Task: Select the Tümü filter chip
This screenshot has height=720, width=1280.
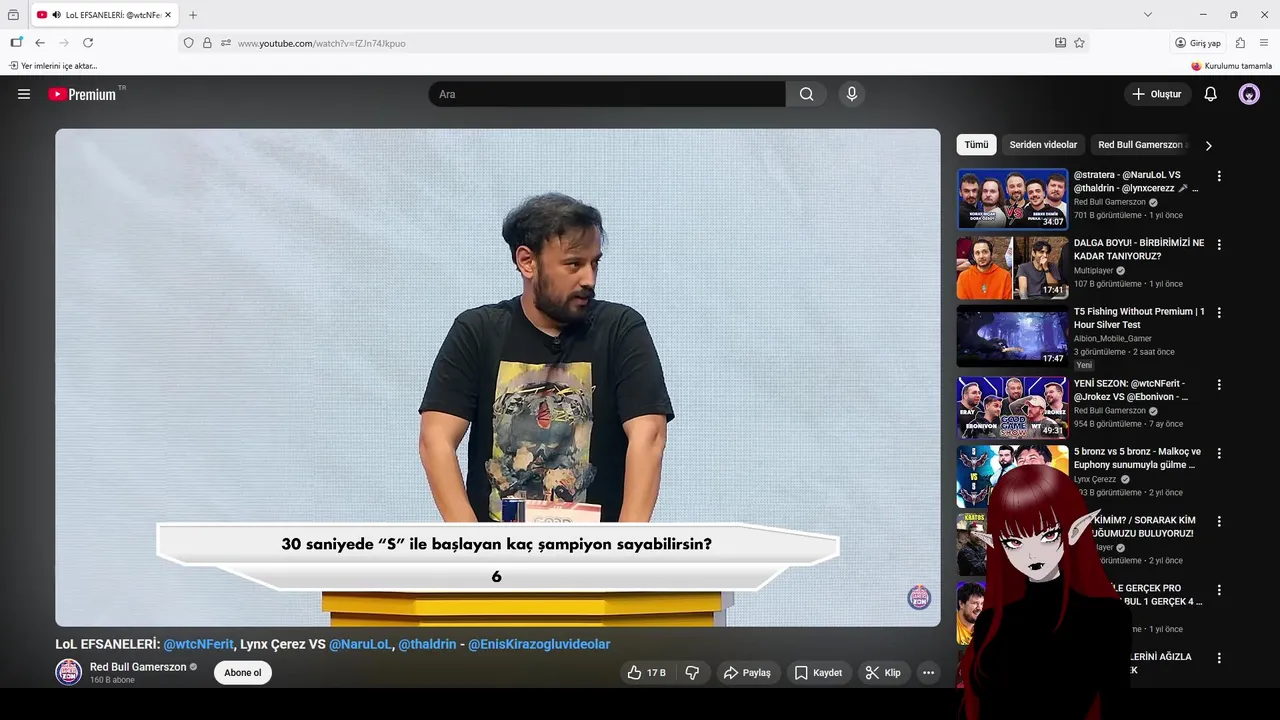Action: coord(976,145)
